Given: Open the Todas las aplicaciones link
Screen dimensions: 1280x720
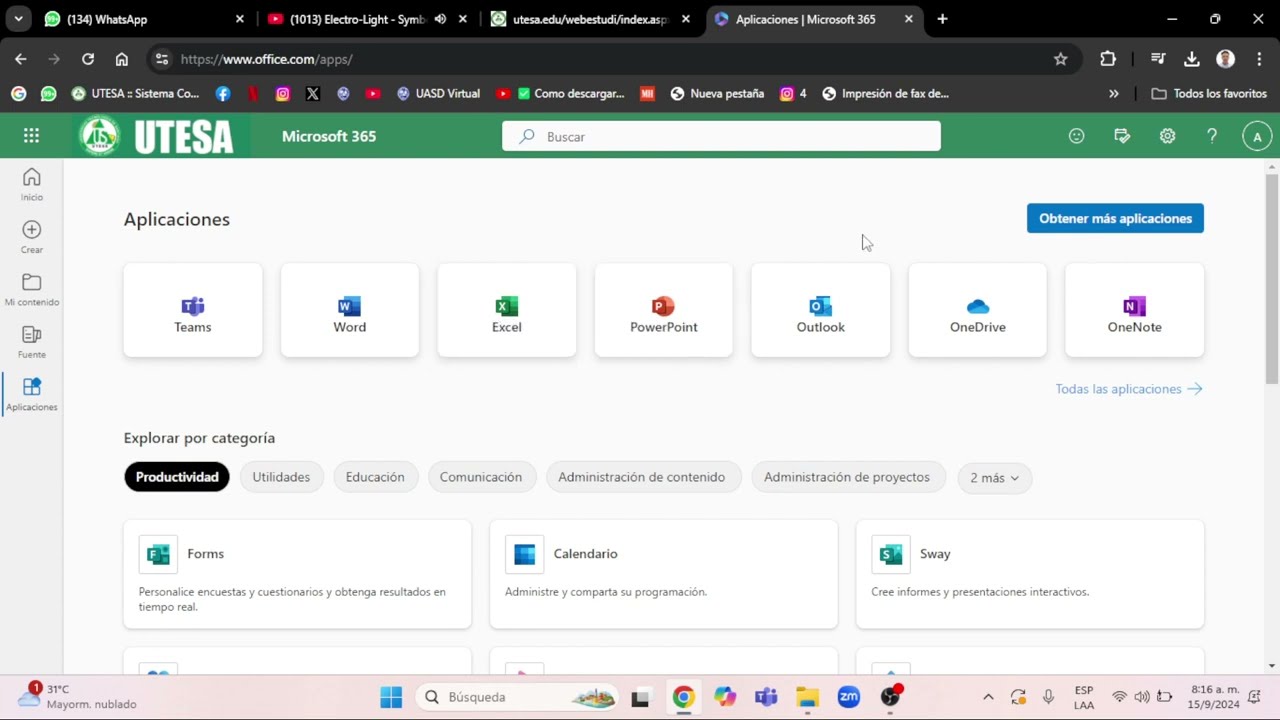Looking at the screenshot, I should 1129,389.
